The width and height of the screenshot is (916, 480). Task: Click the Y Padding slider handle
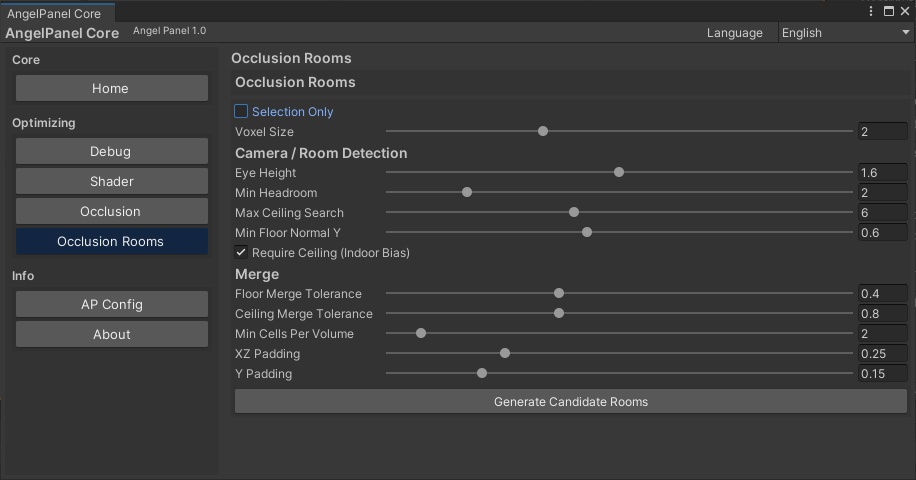pos(481,373)
